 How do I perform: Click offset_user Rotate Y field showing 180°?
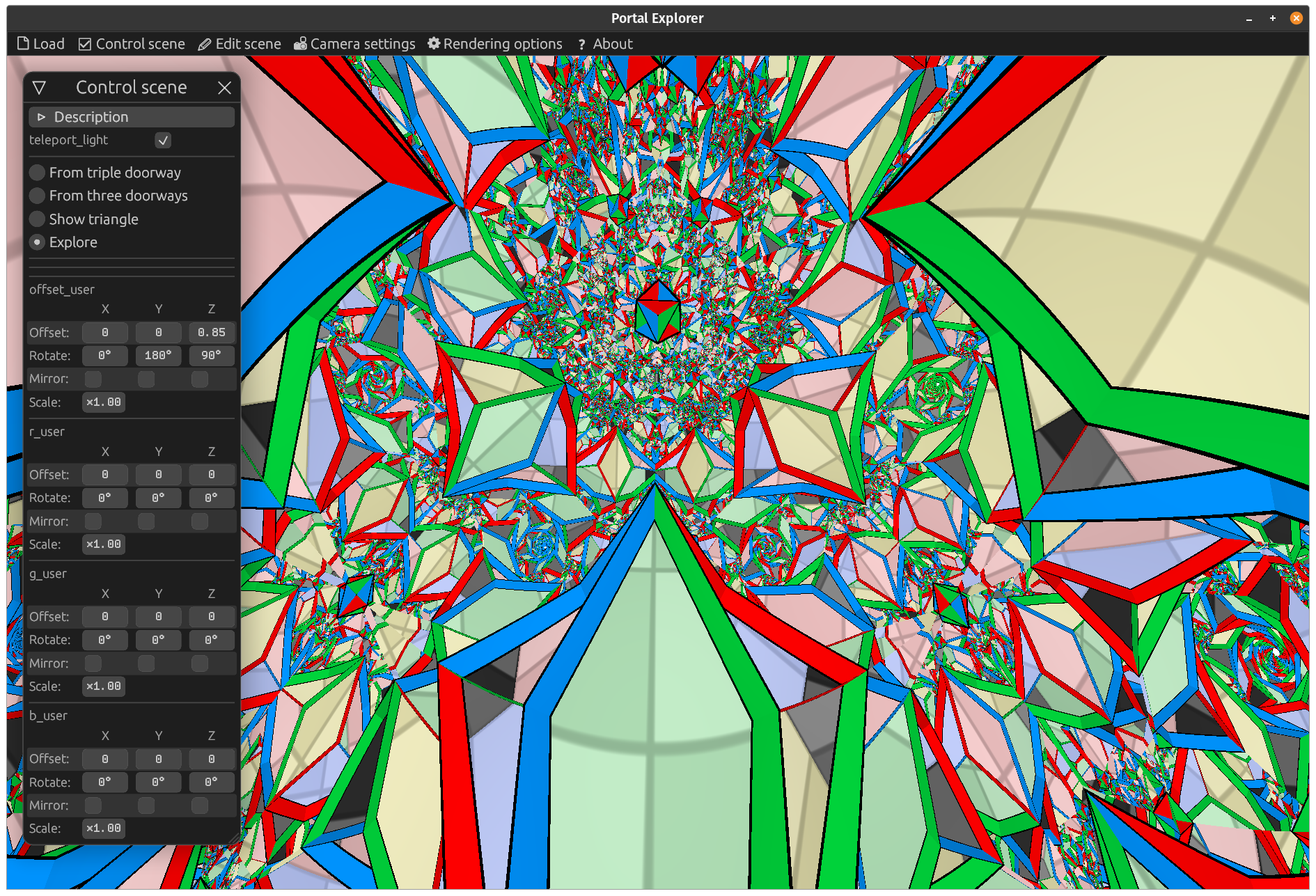[158, 356]
